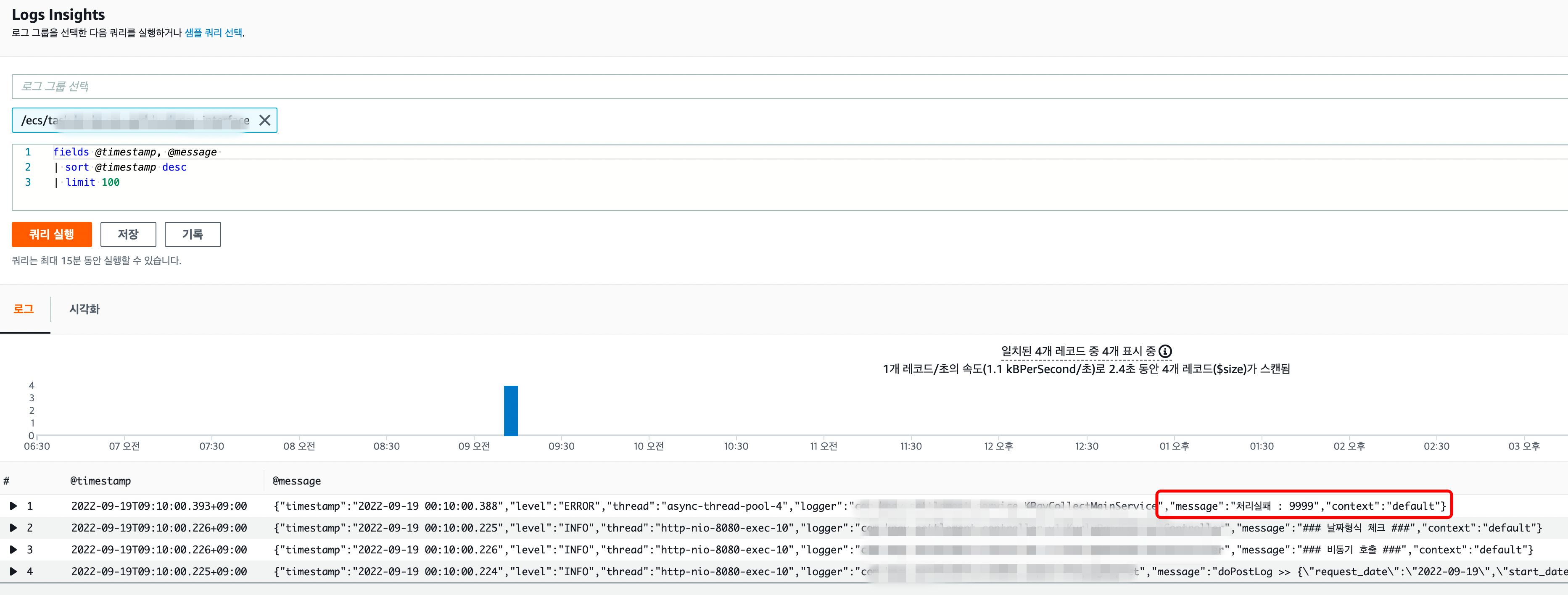Viewport: 1568px width, 595px height.
Task: Click the info icon beside matched records text
Action: (x=1165, y=351)
